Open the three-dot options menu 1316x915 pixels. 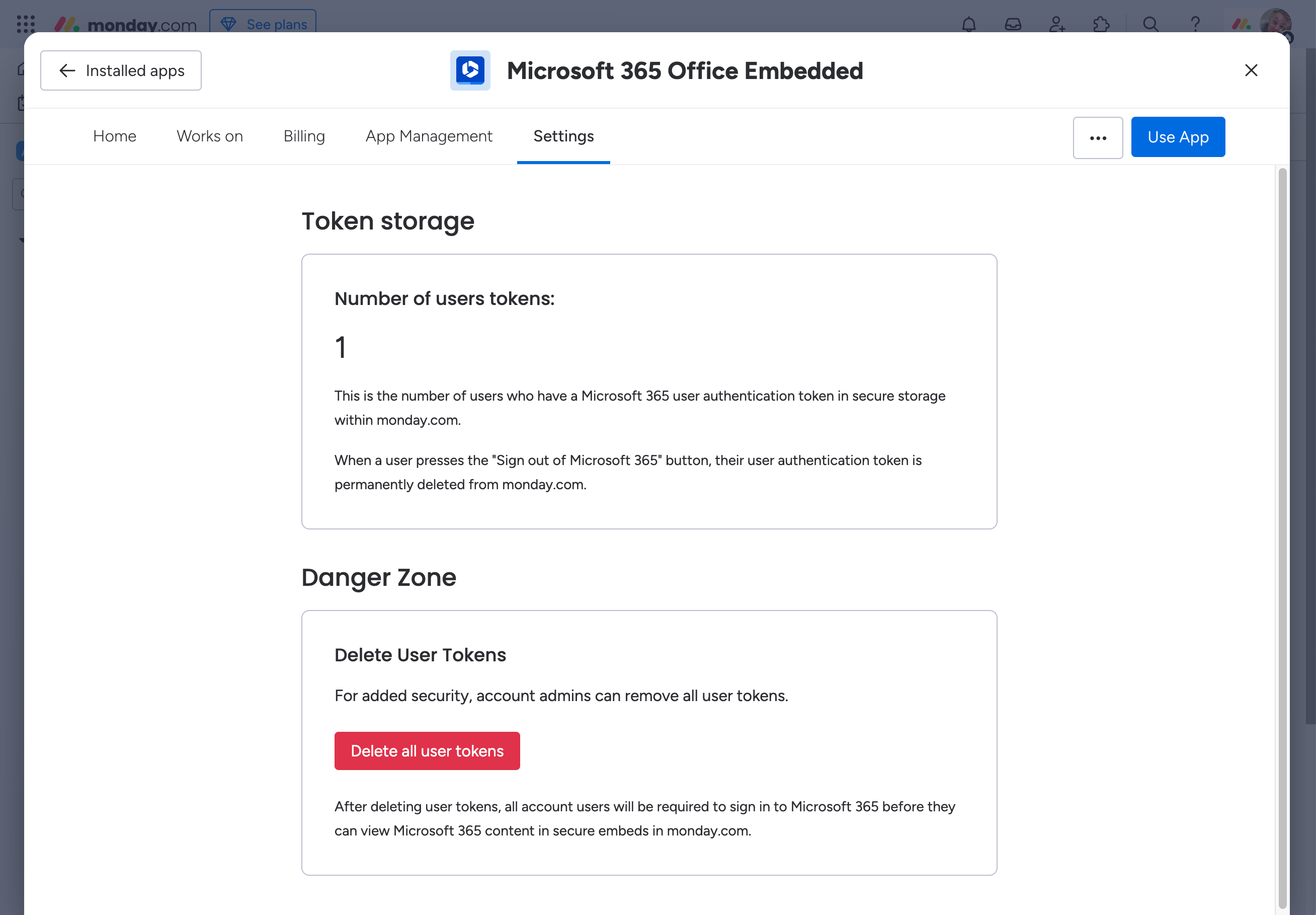point(1098,137)
